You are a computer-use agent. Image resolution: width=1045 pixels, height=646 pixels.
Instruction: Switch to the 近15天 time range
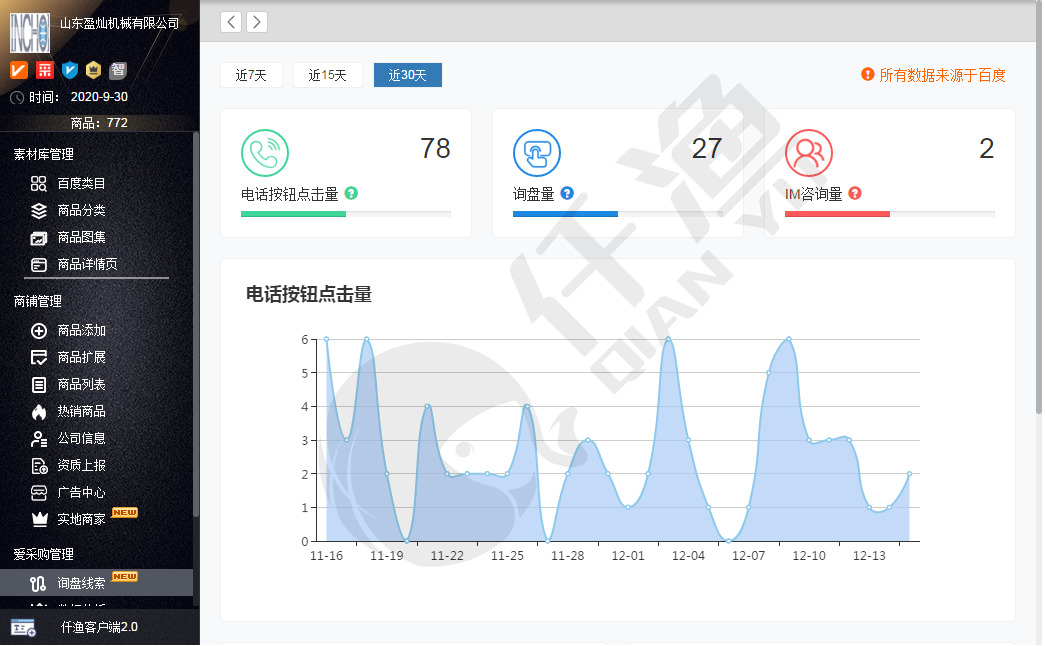pyautogui.click(x=327, y=75)
